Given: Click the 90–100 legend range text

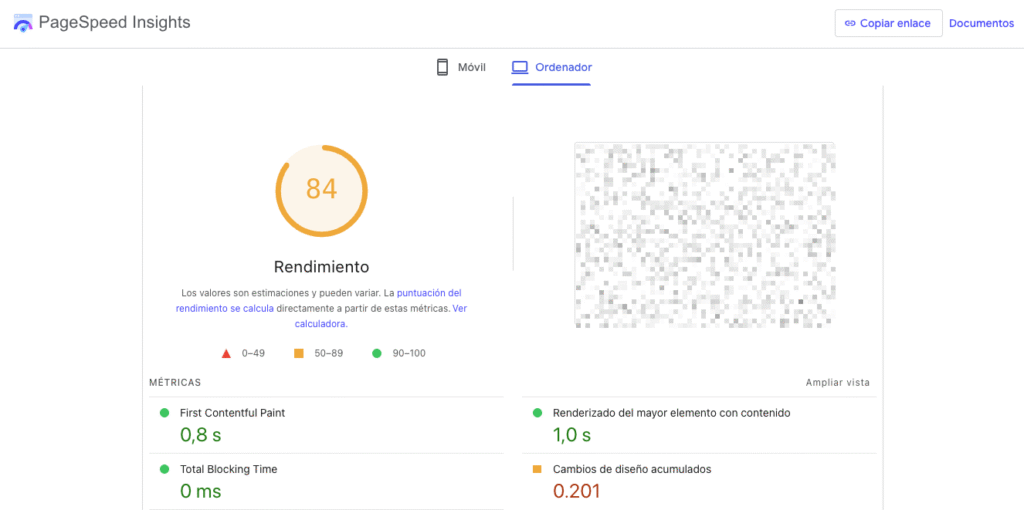Looking at the screenshot, I should 409,354.
